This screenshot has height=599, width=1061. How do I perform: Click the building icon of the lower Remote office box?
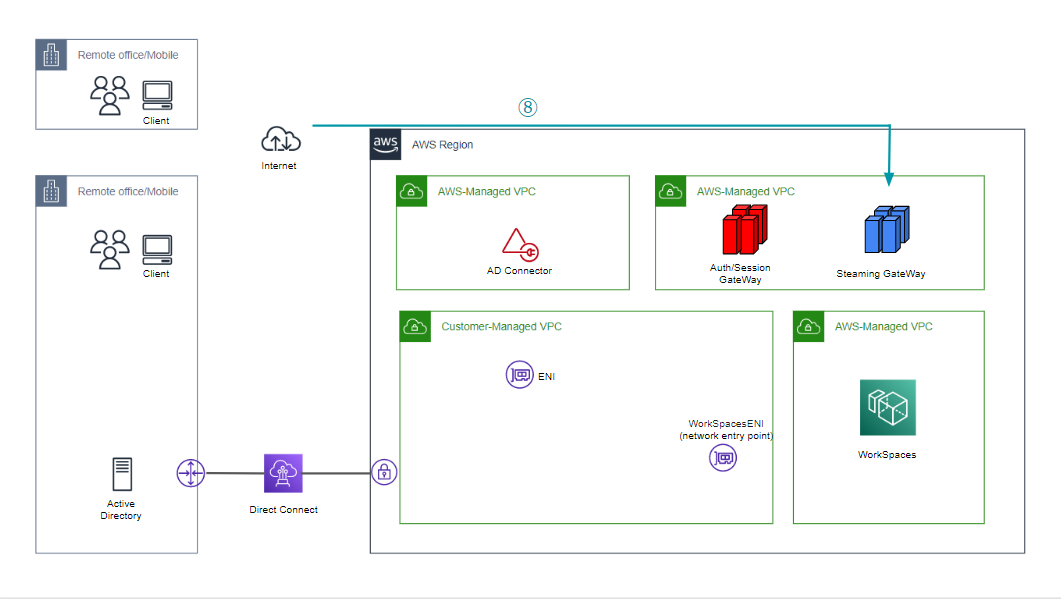[51, 192]
